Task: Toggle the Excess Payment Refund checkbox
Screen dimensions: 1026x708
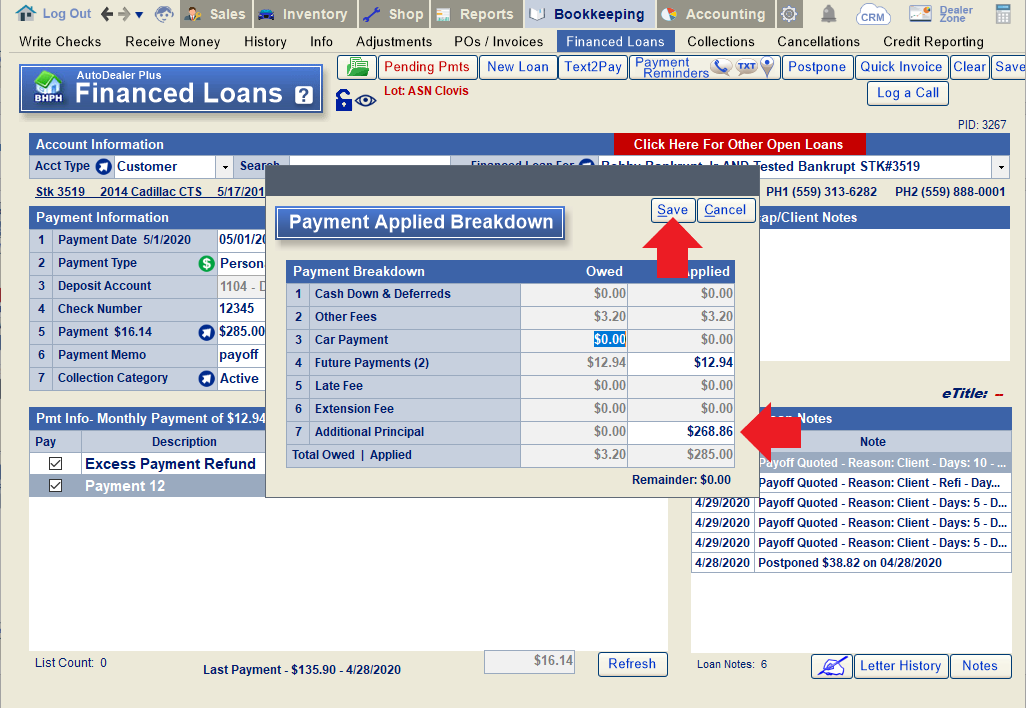Action: click(x=56, y=463)
